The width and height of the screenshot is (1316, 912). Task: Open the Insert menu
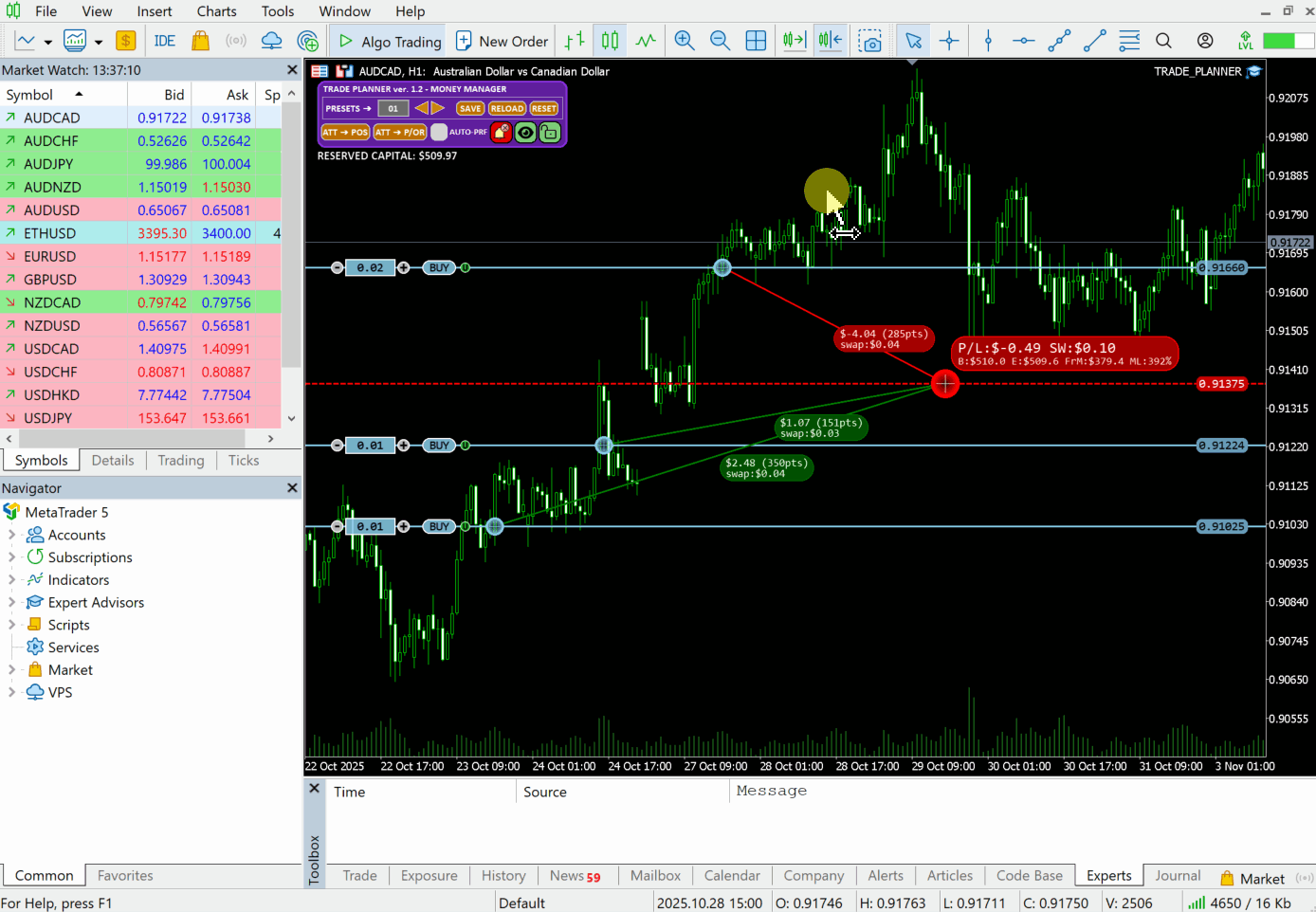[x=155, y=11]
